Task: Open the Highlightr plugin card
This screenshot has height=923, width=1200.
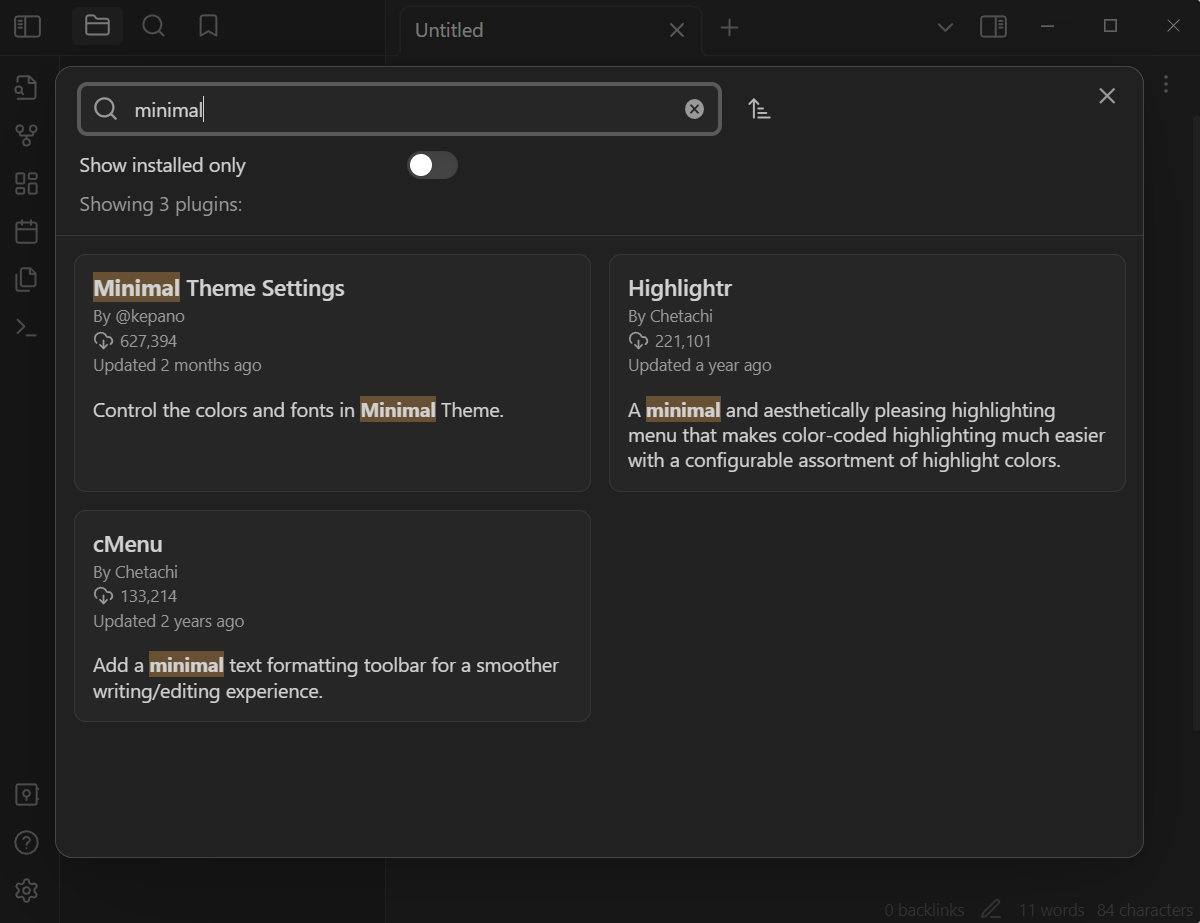Action: coord(867,373)
